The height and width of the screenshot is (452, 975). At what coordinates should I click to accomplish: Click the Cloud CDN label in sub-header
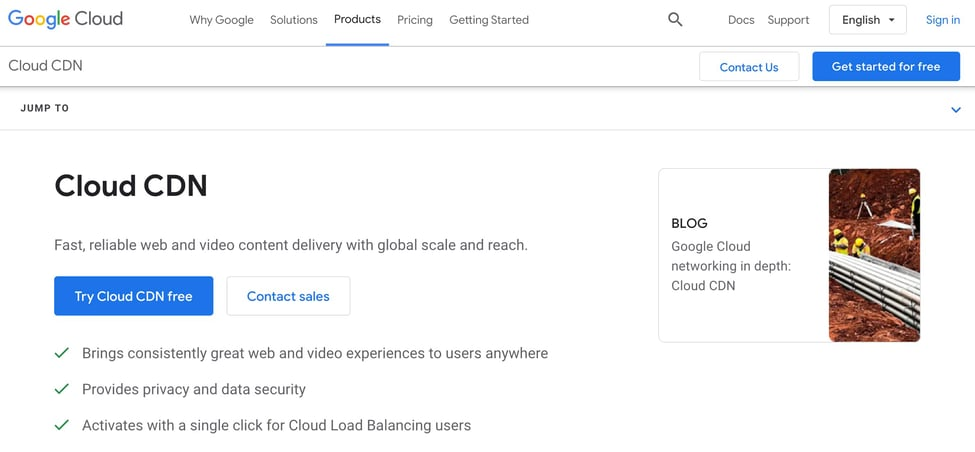(45, 65)
